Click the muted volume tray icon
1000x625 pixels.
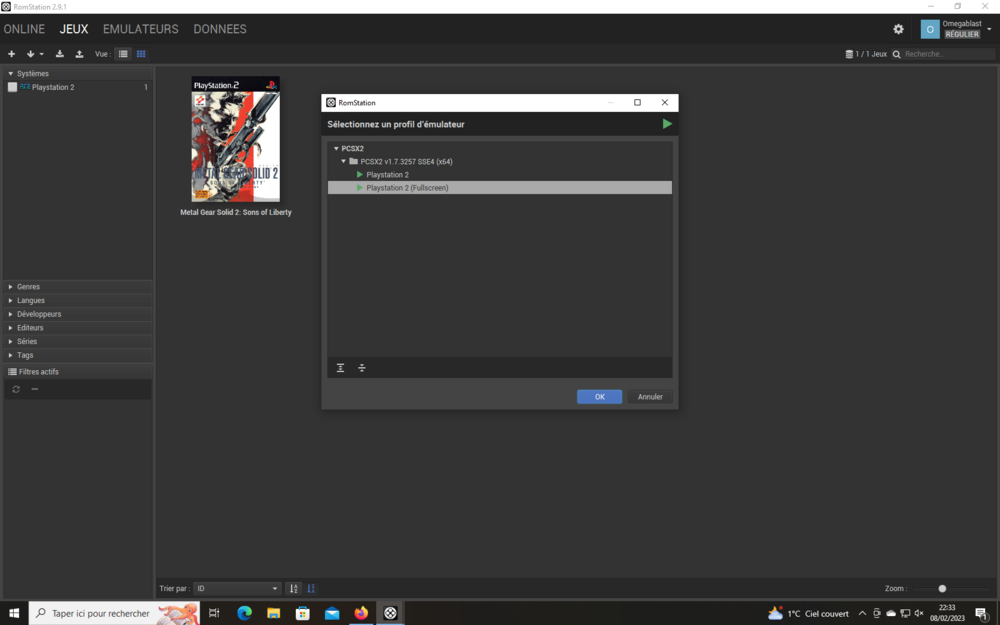(x=919, y=614)
